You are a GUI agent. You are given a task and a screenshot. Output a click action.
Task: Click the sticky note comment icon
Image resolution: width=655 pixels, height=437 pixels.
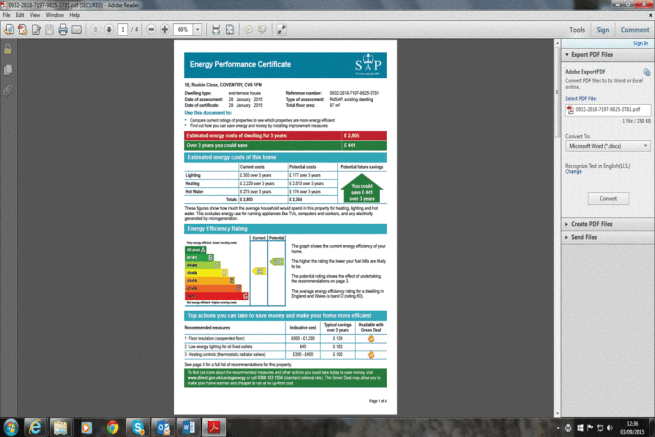tap(249, 30)
